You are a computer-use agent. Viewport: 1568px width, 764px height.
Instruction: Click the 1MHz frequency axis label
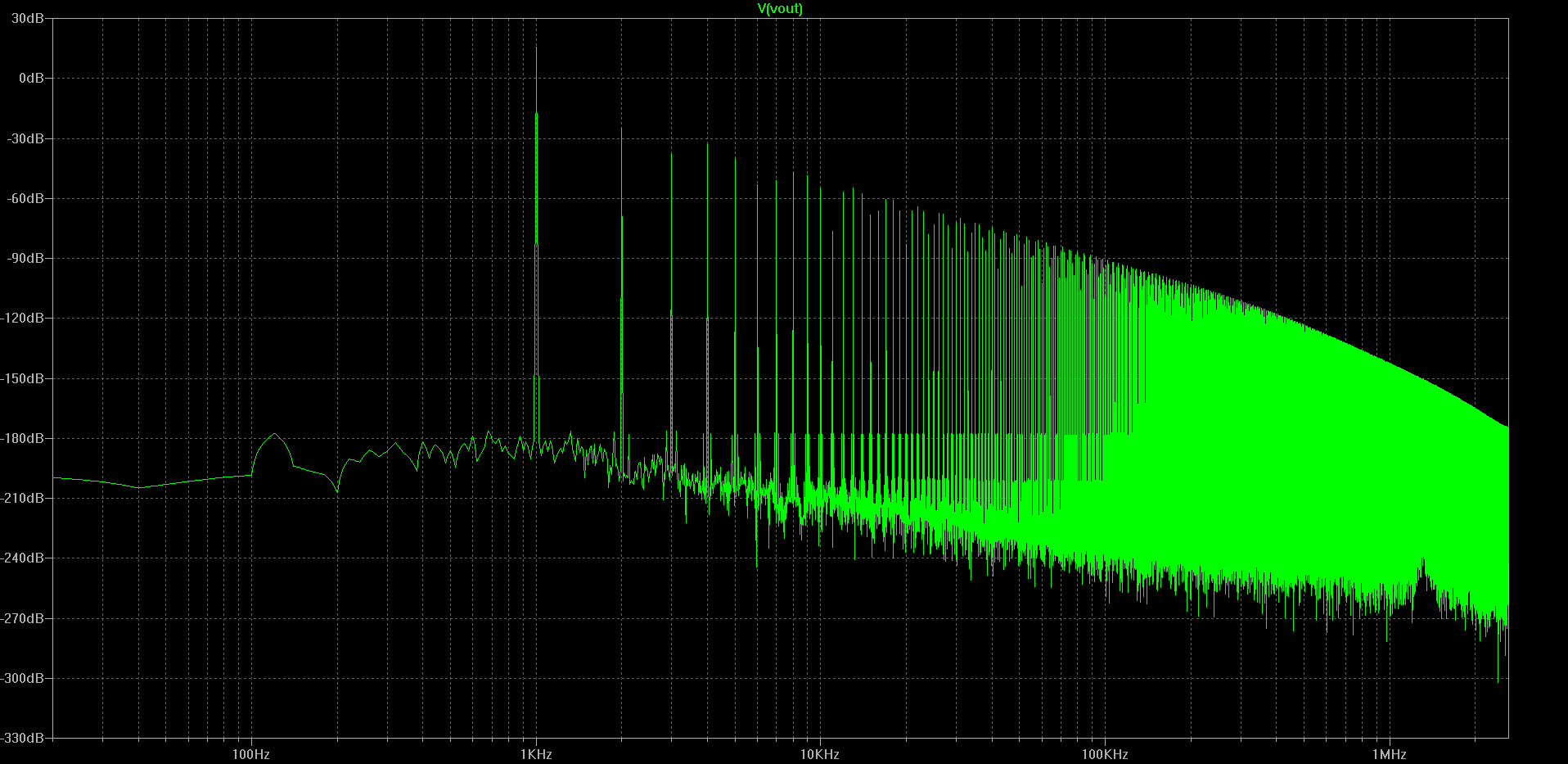[x=1389, y=754]
